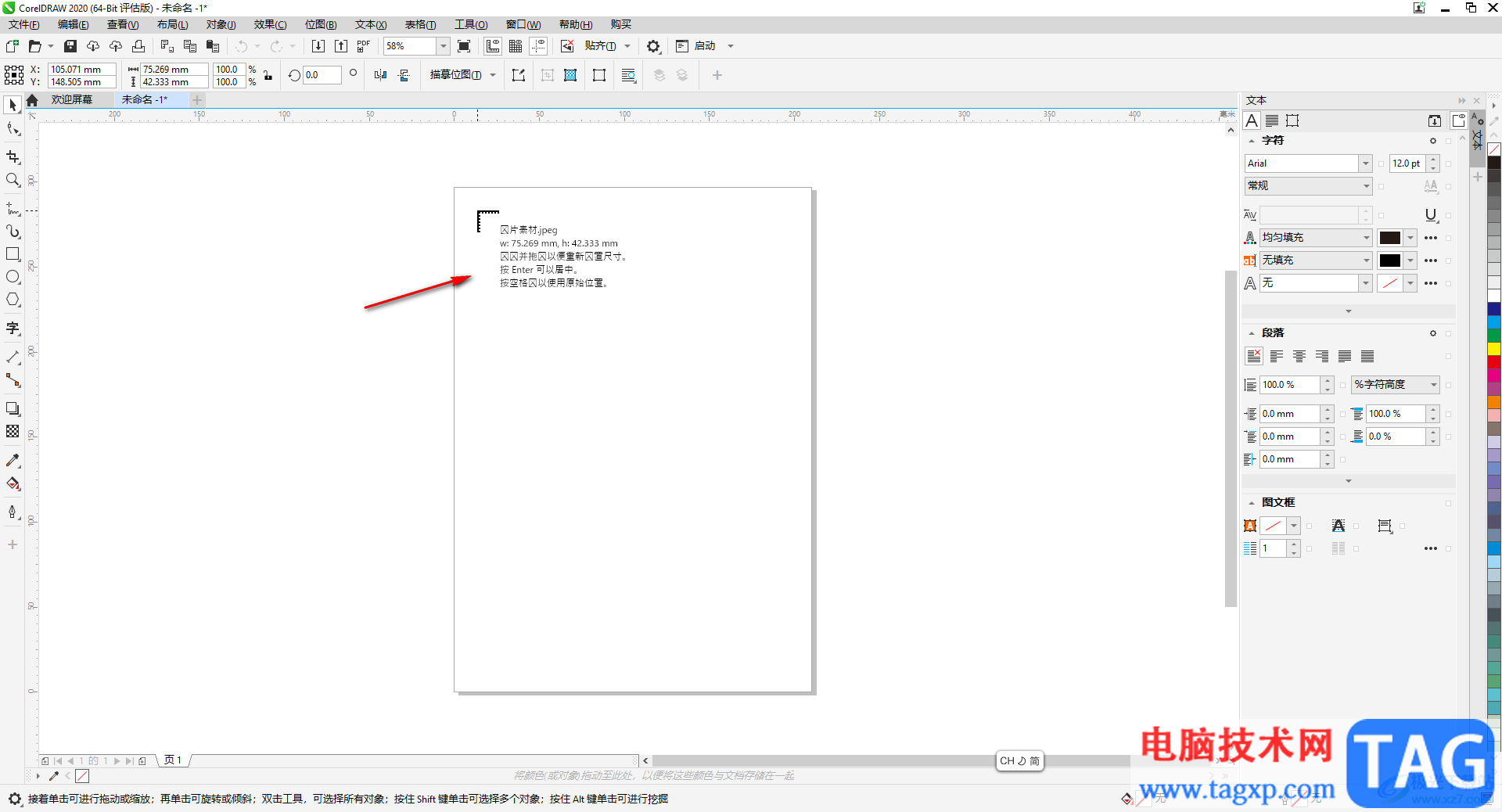Screen dimensions: 1502x812
Task: Open the 购买 menu link
Action: point(621,25)
